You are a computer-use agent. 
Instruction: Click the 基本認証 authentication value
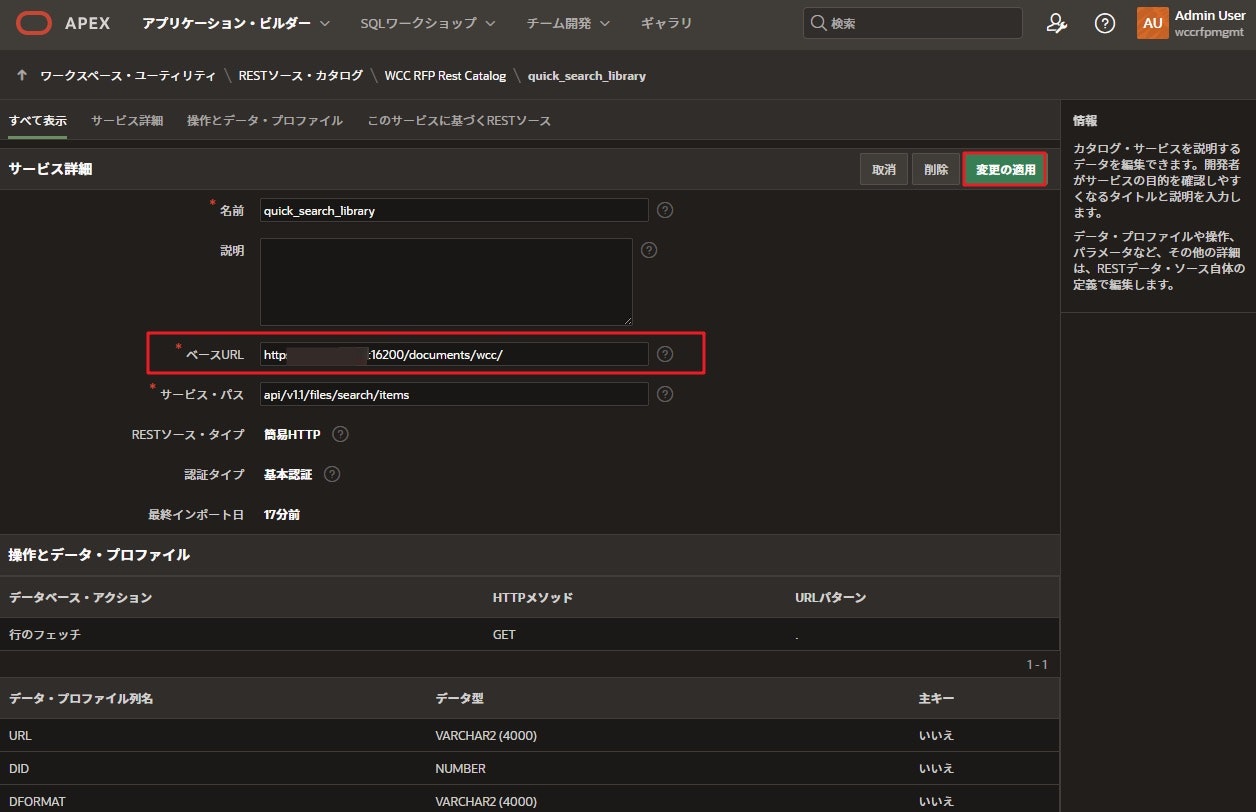click(288, 474)
